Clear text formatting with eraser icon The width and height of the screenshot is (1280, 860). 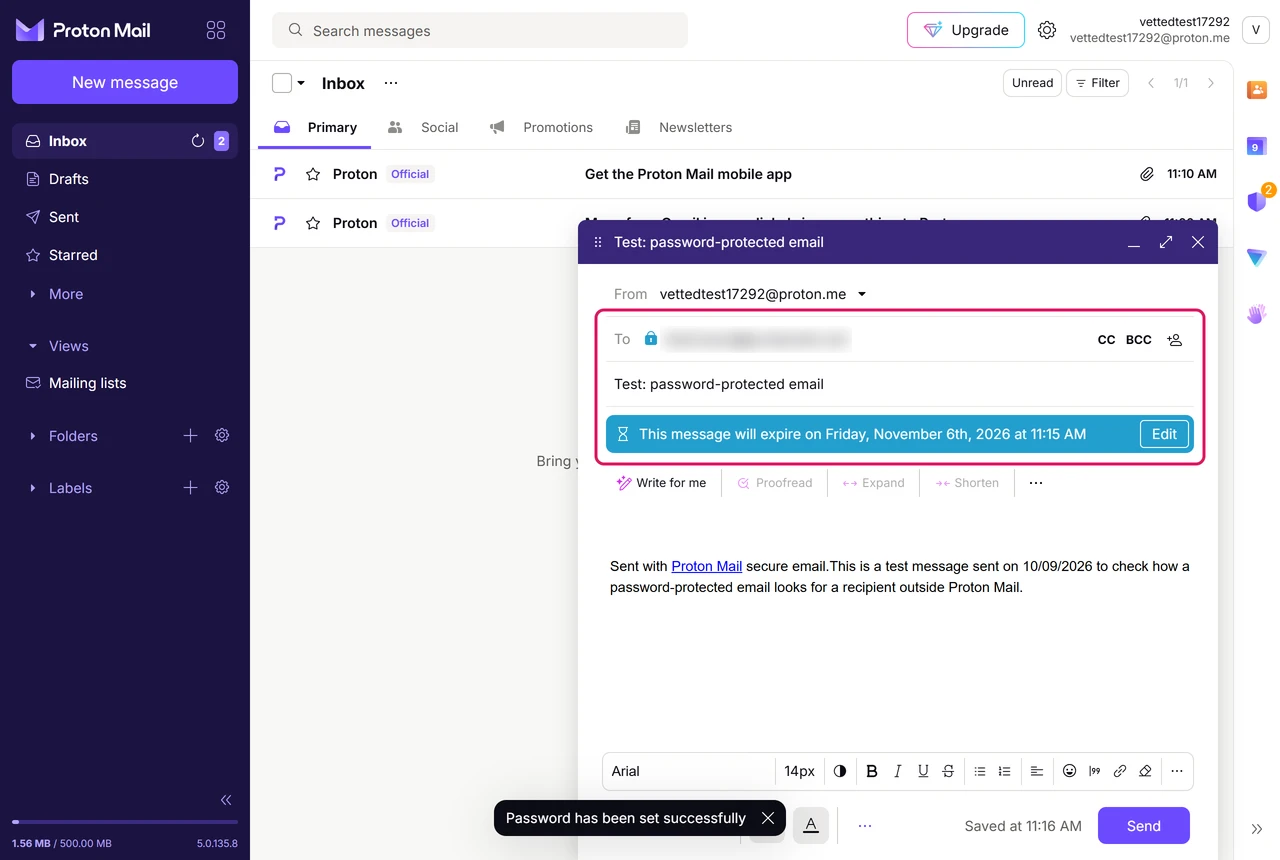pos(1146,771)
